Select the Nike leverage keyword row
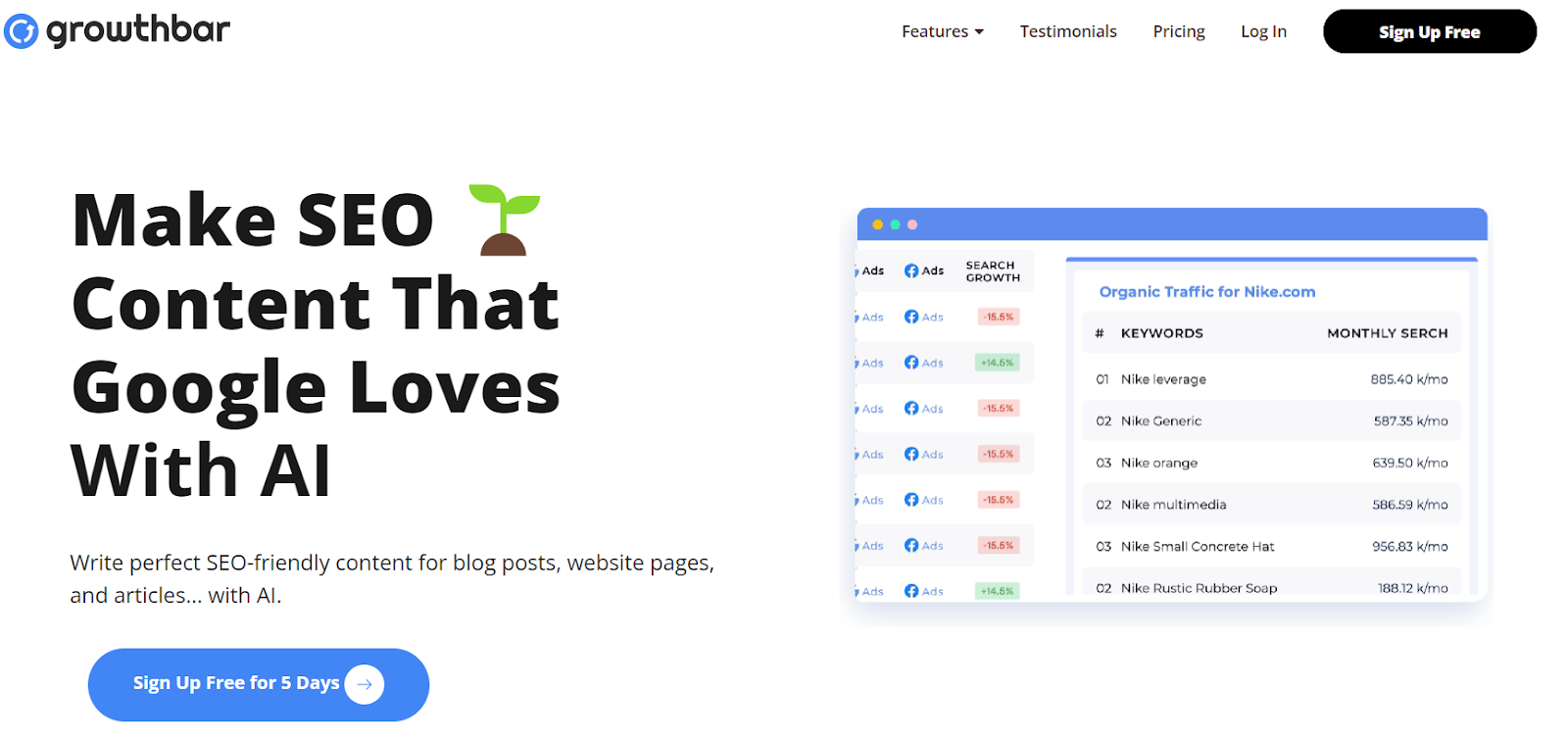This screenshot has height=738, width=1568. (x=1271, y=379)
